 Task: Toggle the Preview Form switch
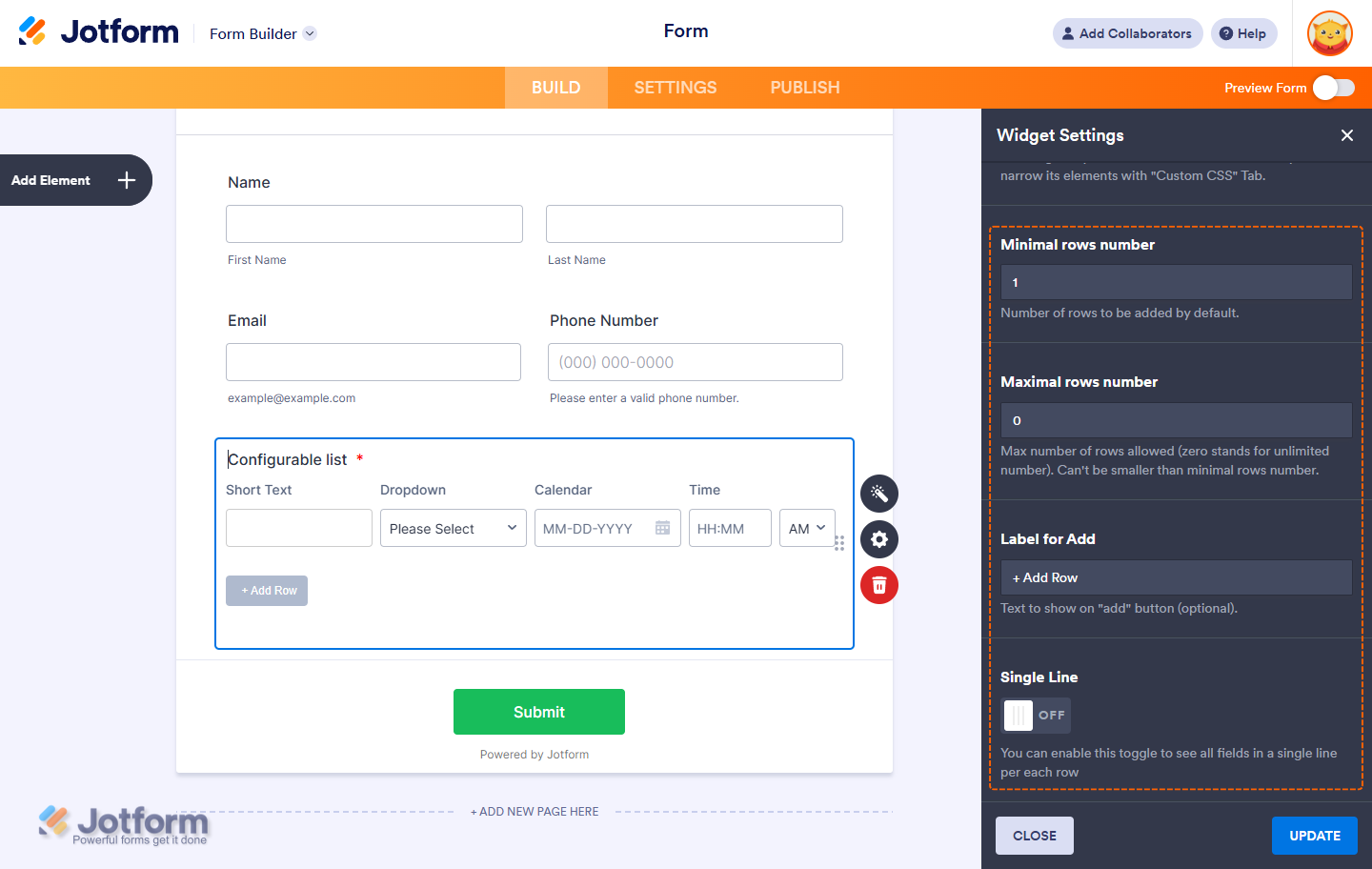[x=1333, y=88]
